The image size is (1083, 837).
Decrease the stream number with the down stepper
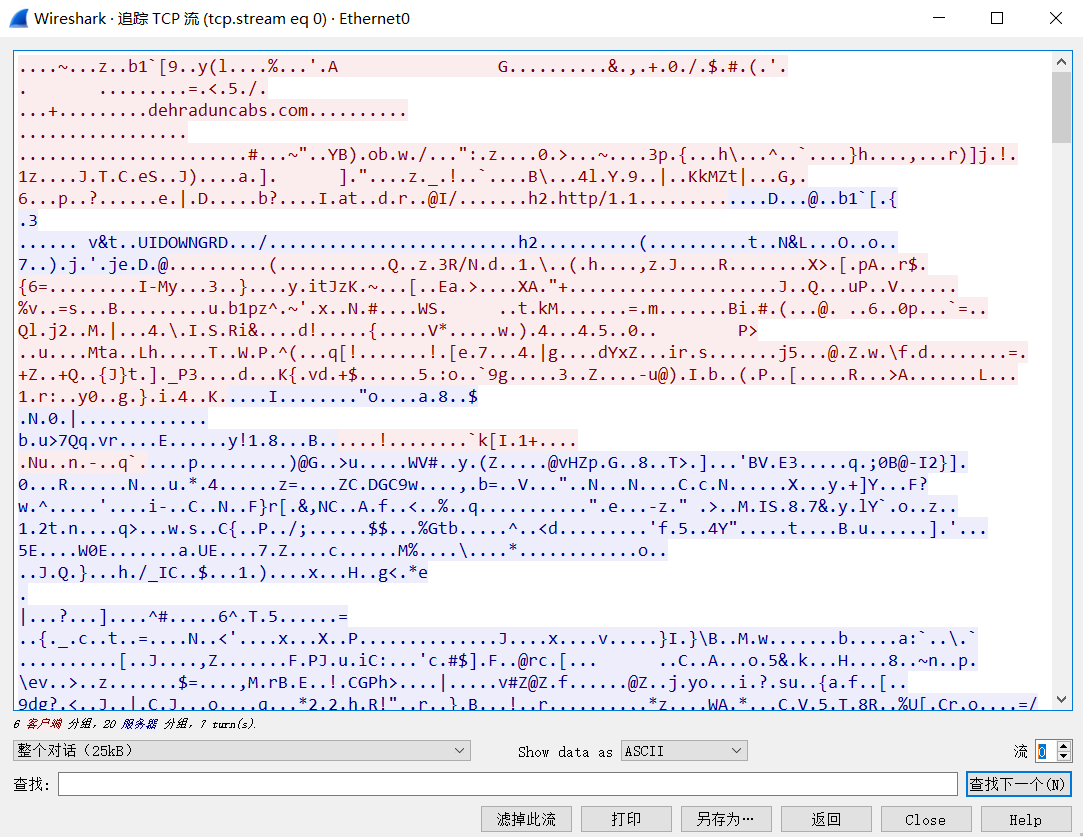1063,756
